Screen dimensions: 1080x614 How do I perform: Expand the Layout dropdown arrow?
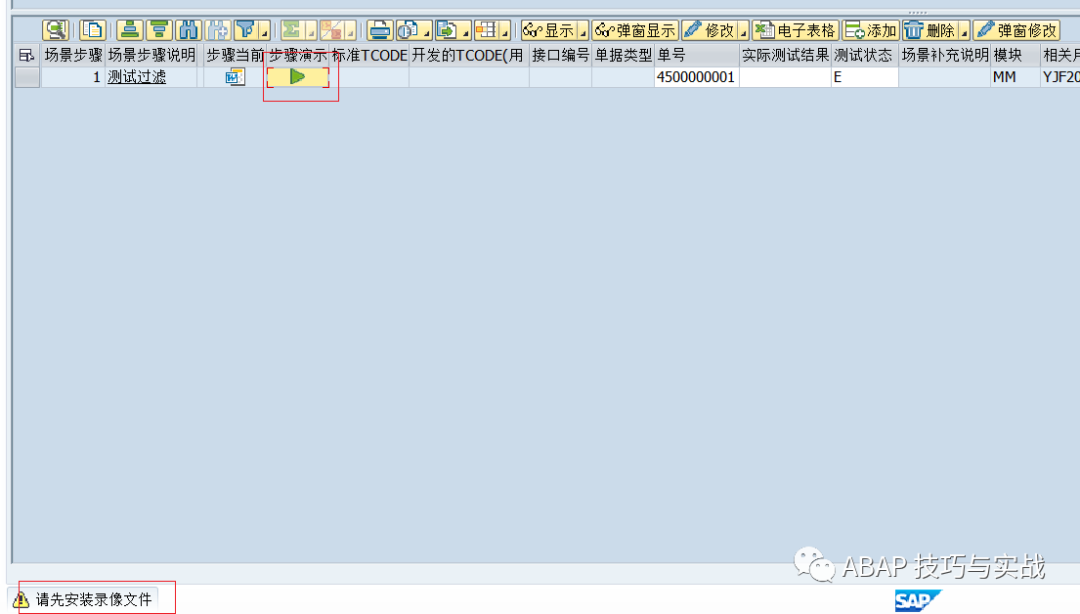[506, 32]
